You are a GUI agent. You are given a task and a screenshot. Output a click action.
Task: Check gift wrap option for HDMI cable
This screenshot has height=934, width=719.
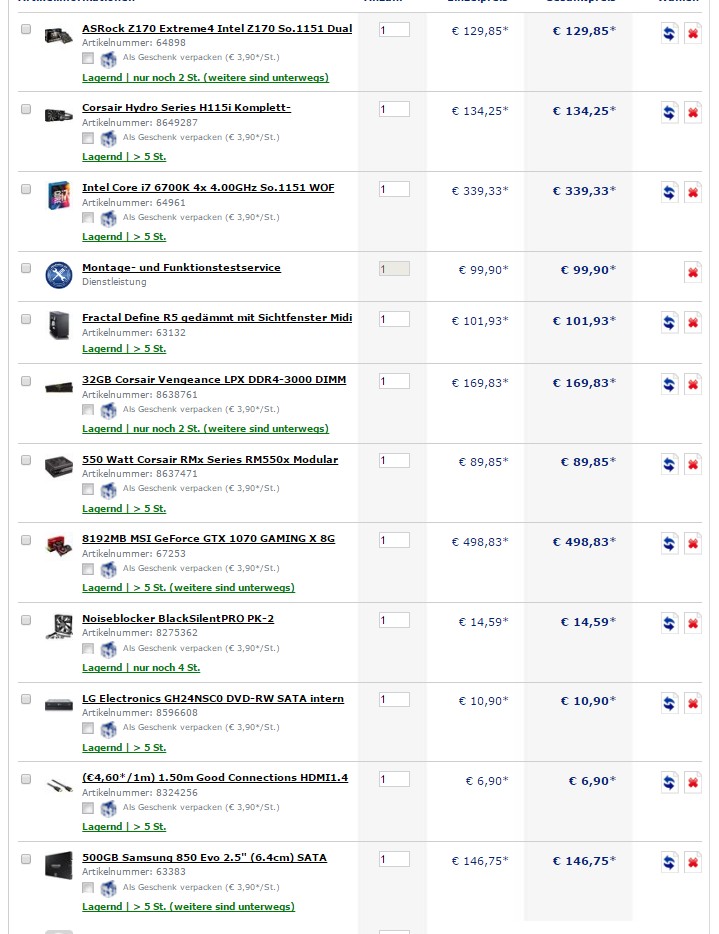[x=89, y=808]
